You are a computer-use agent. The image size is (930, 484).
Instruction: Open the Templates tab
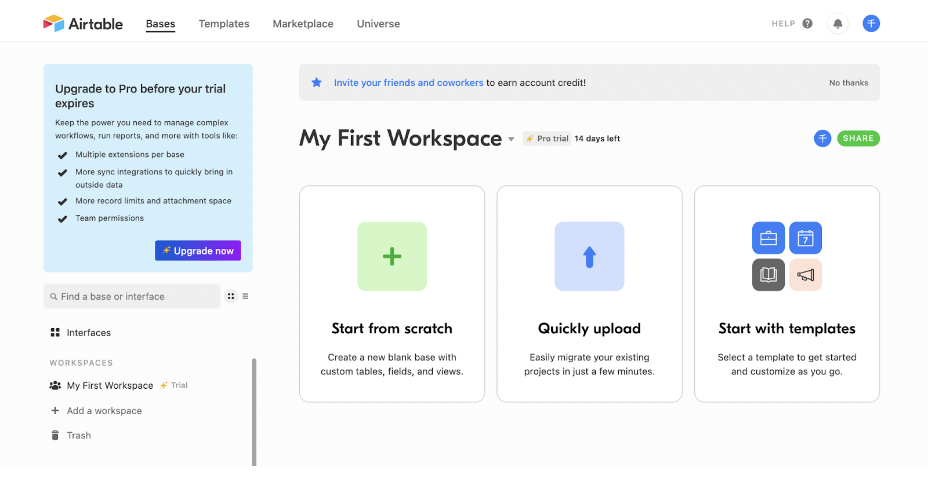pos(224,24)
